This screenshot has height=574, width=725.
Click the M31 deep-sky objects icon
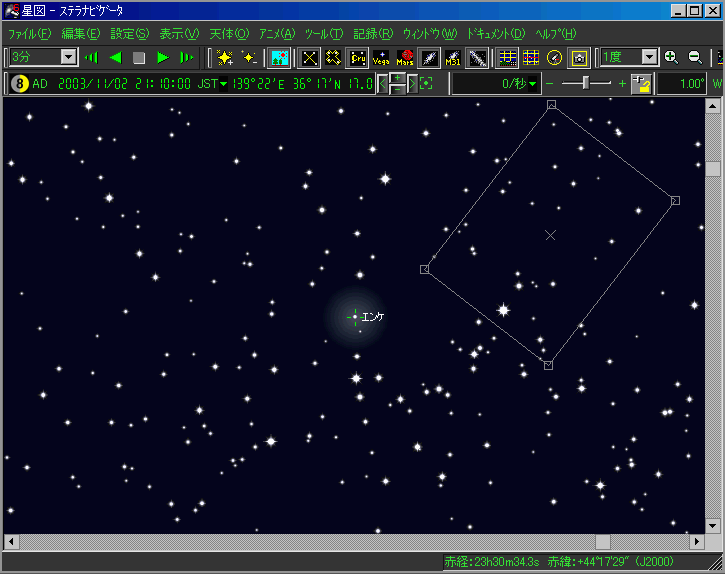[x=453, y=58]
